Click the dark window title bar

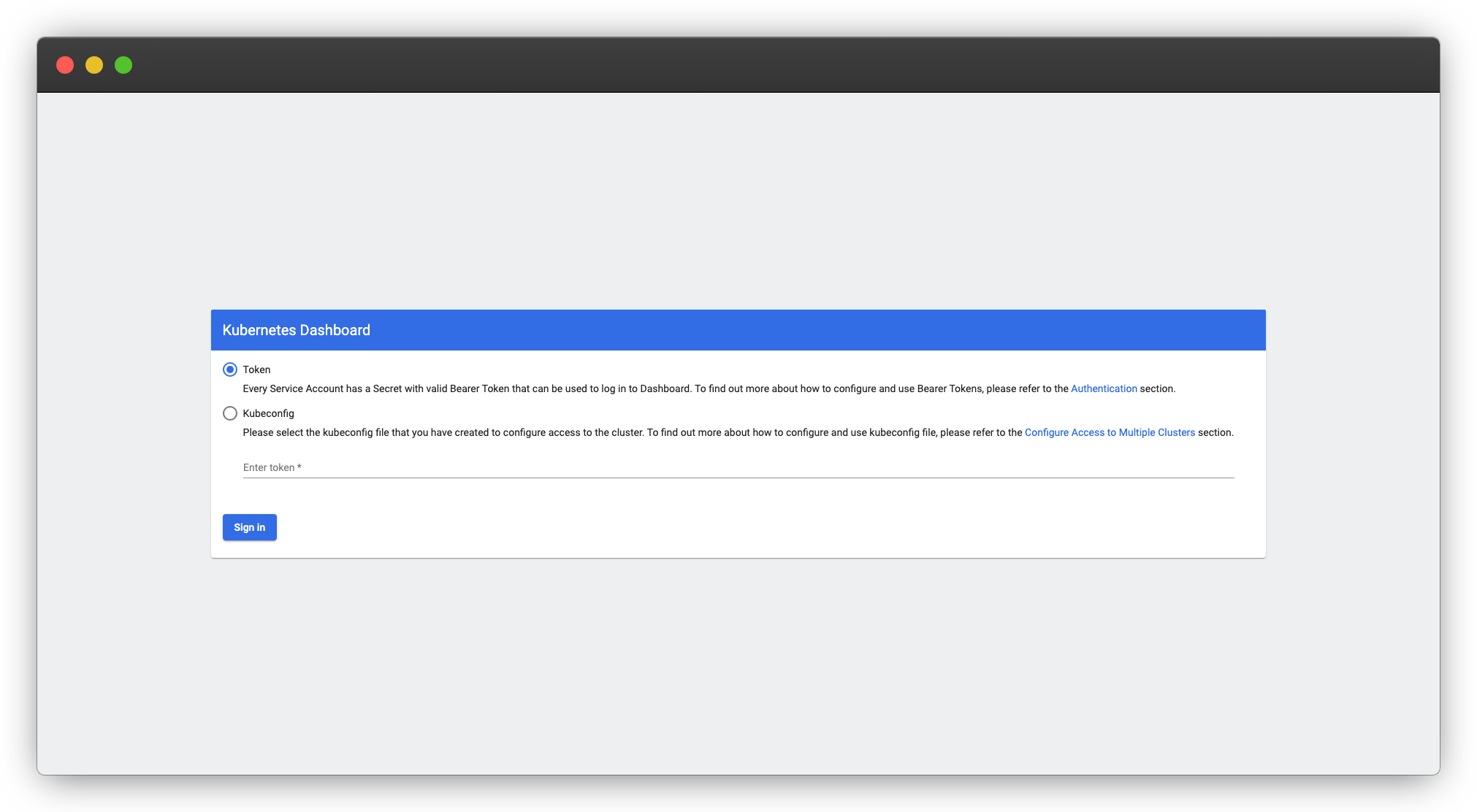tap(730, 65)
